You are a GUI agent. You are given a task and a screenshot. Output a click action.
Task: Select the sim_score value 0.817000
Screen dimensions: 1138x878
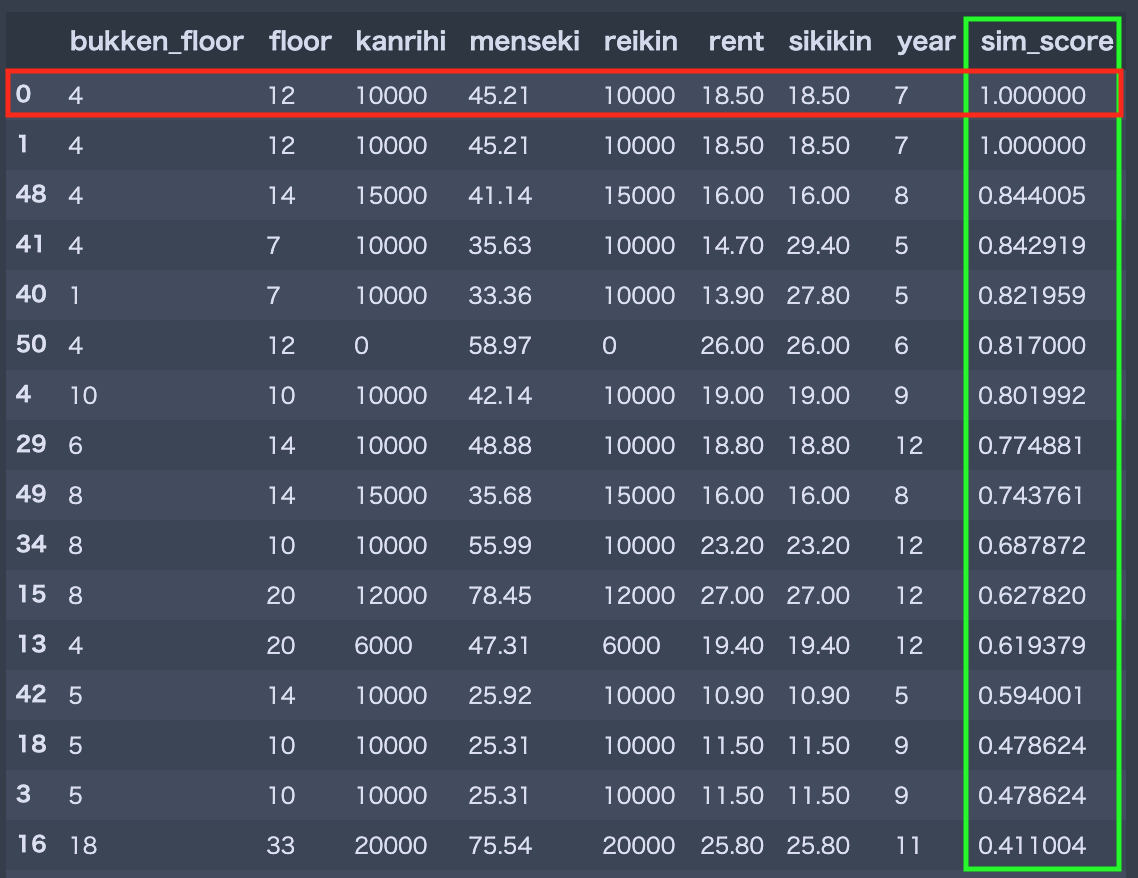pos(1031,345)
